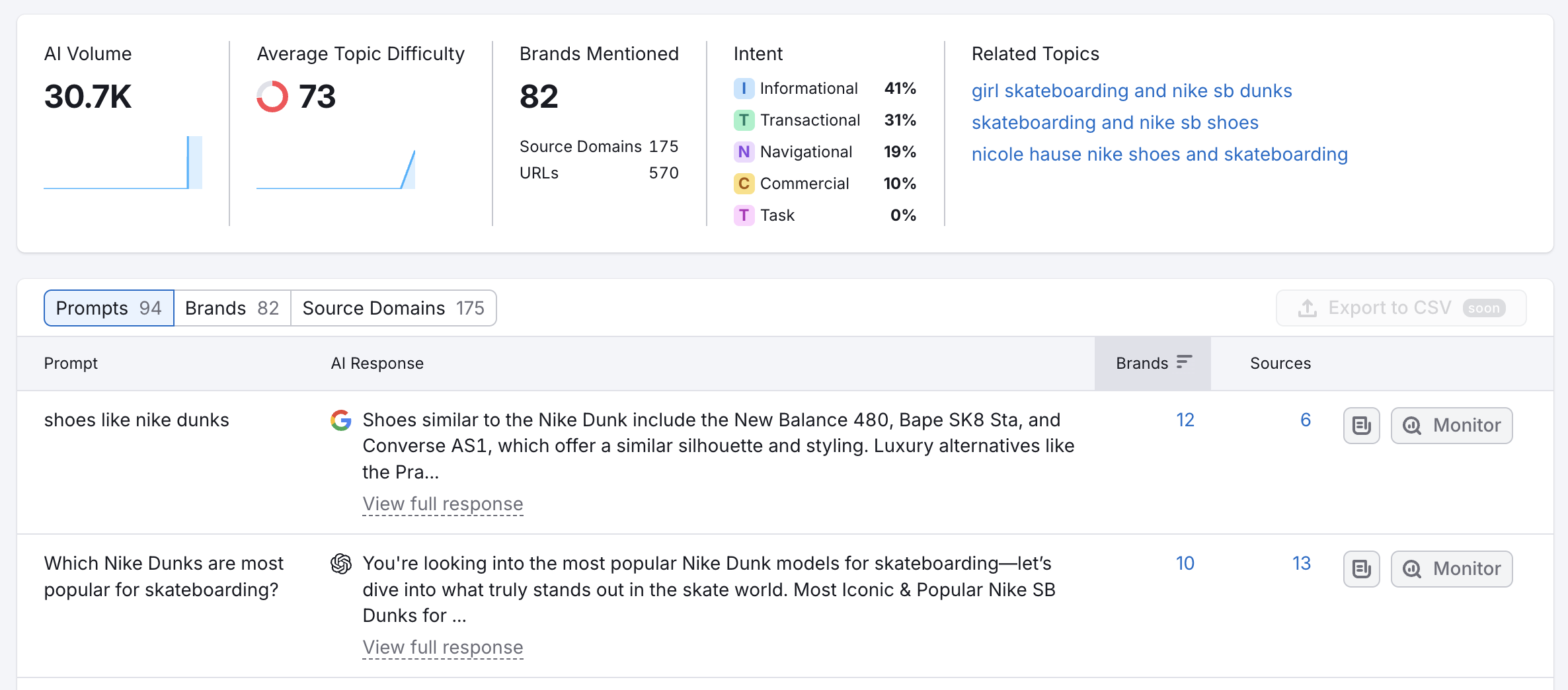Screen dimensions: 1568x690
Task: Click Monitor for the skateboarding prompt
Action: (1452, 568)
